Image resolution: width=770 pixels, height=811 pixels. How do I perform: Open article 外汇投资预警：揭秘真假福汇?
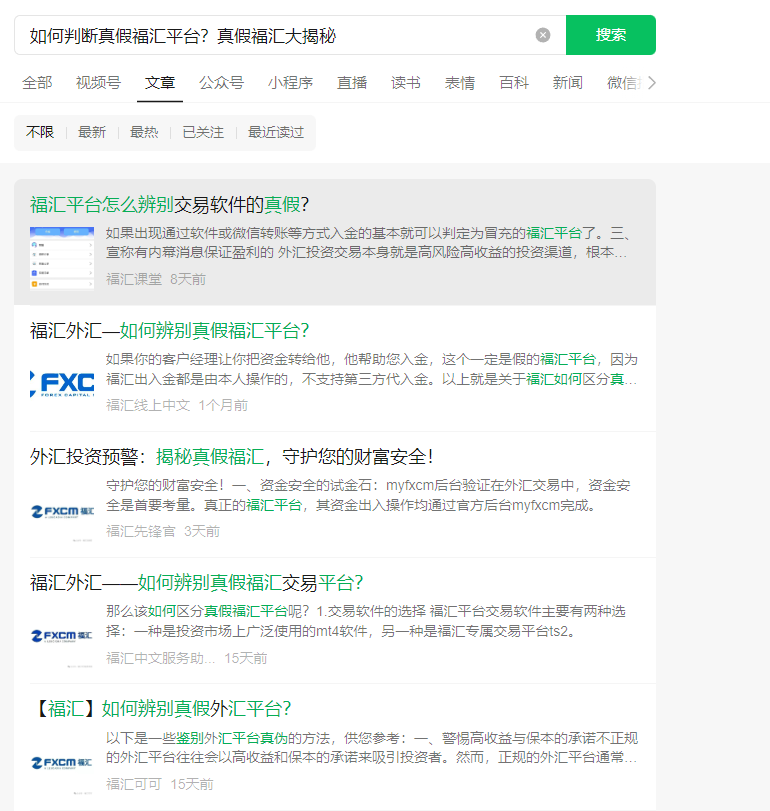231,457
